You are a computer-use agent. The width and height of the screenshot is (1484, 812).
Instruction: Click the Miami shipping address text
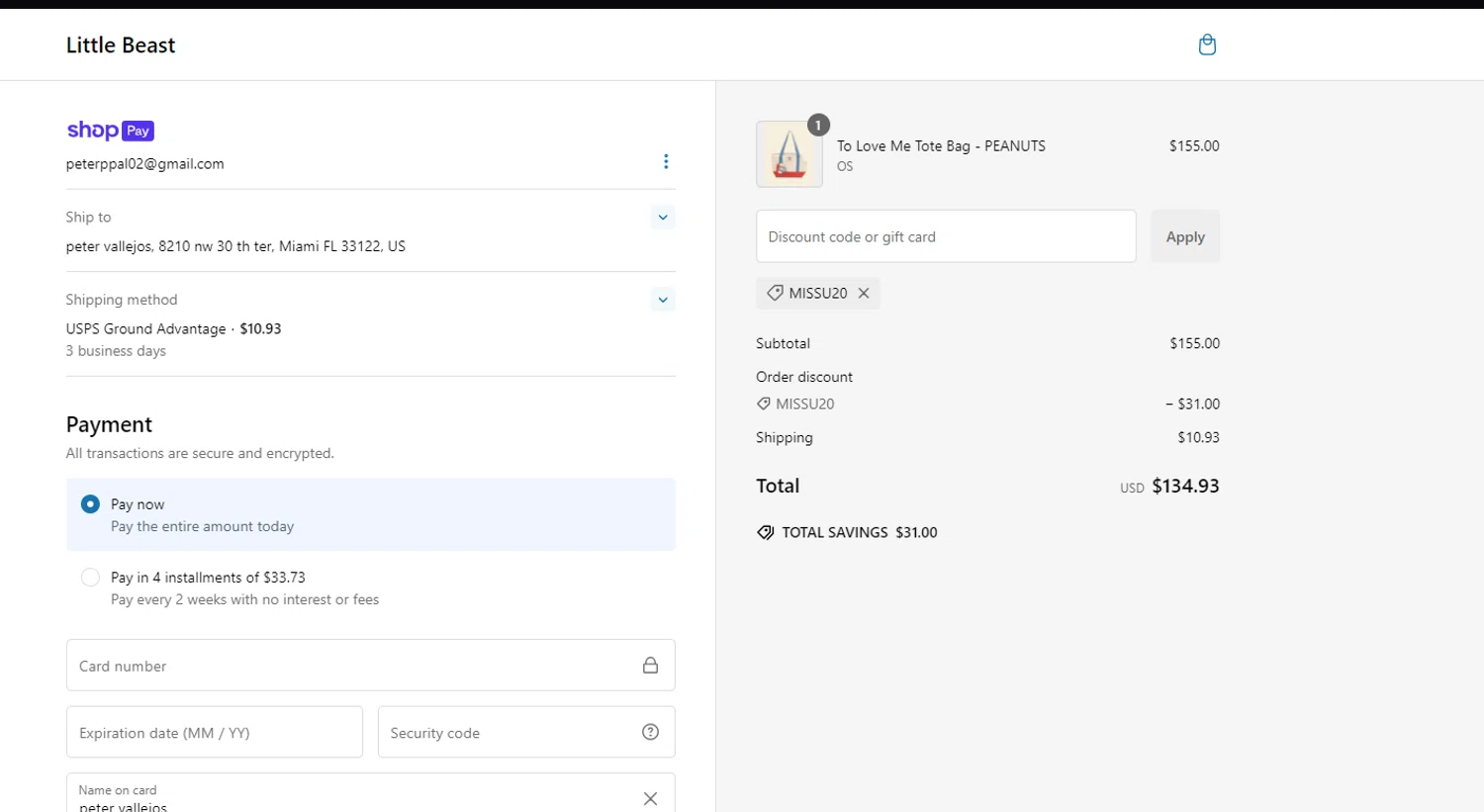pyautogui.click(x=235, y=246)
